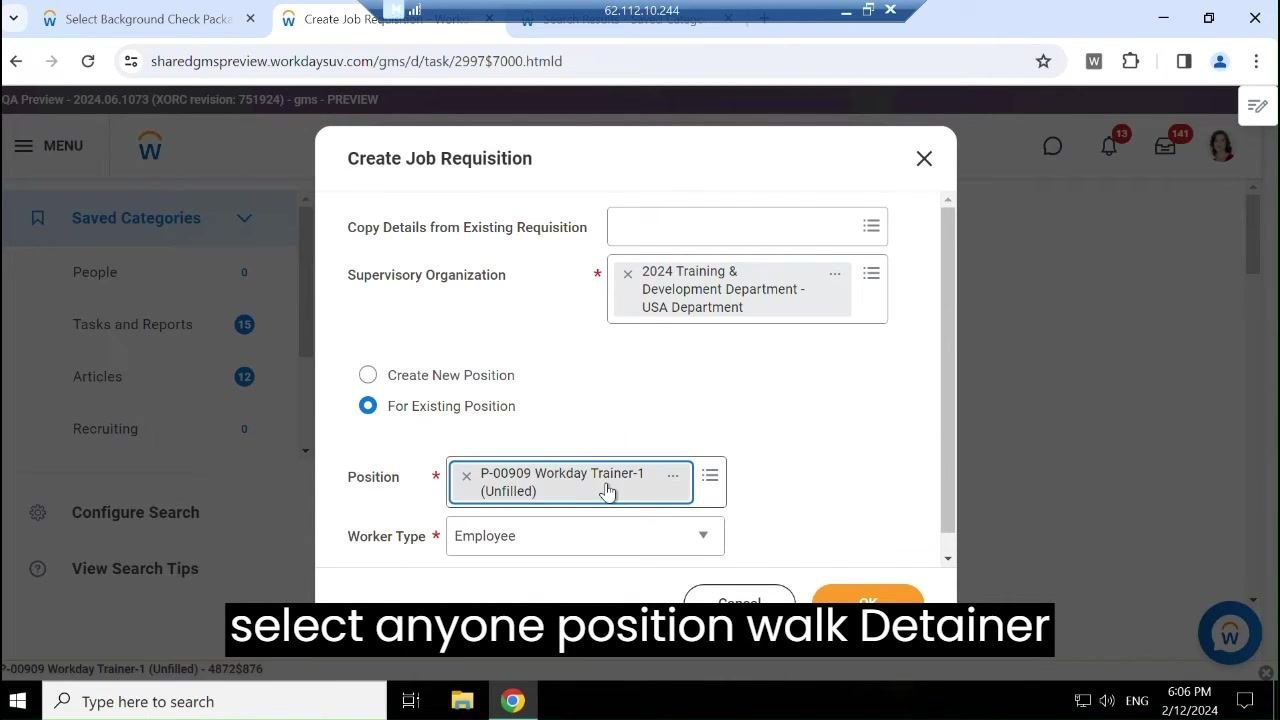This screenshot has height=720, width=1280.
Task: Open prompt list for Copy Details from Existing Requisition
Action: tap(871, 227)
